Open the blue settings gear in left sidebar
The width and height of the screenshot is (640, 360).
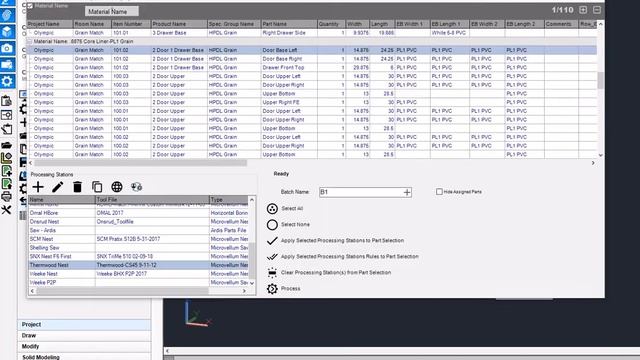coord(7,81)
